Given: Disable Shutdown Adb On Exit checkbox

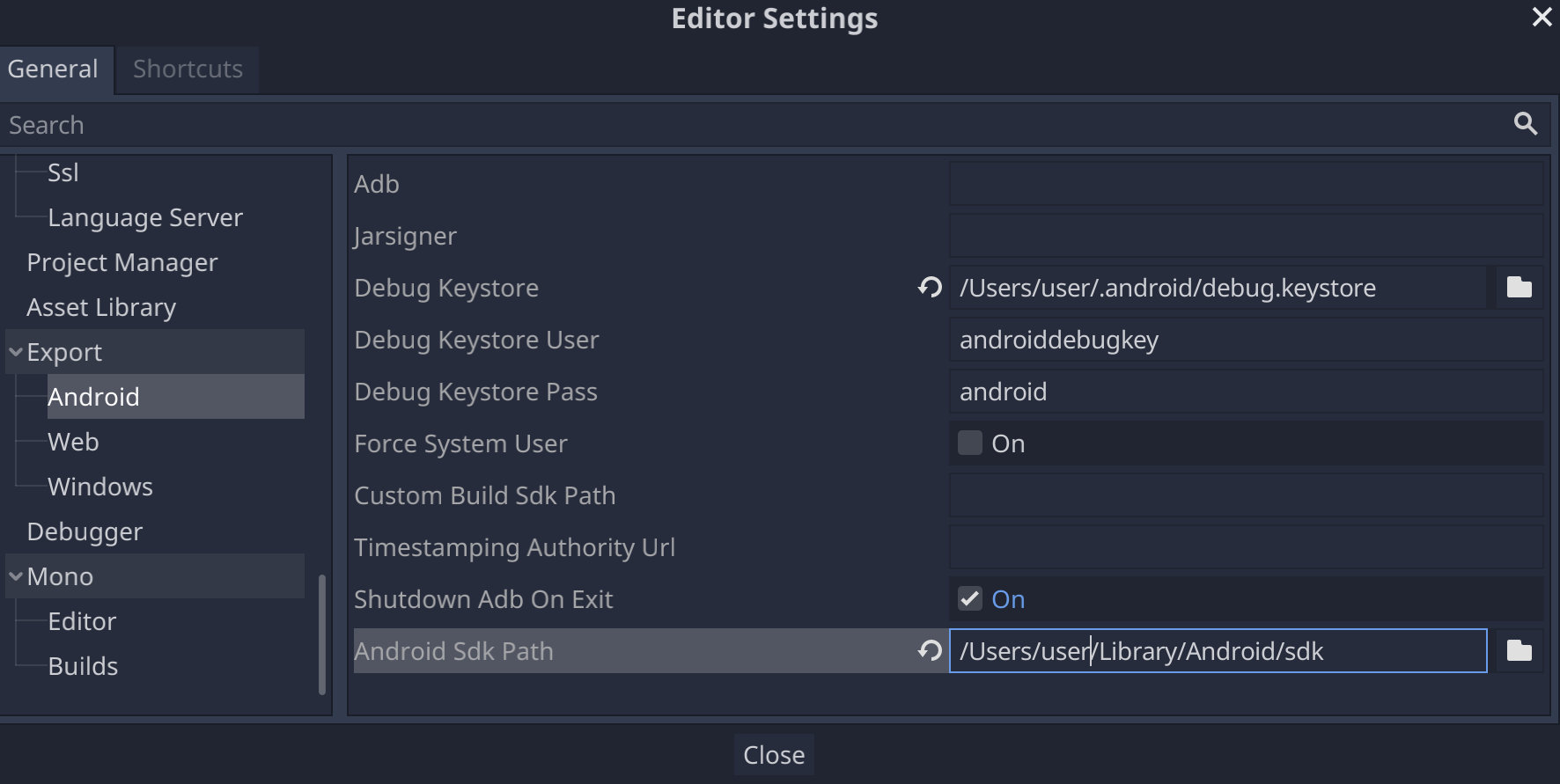Looking at the screenshot, I should pyautogui.click(x=970, y=599).
